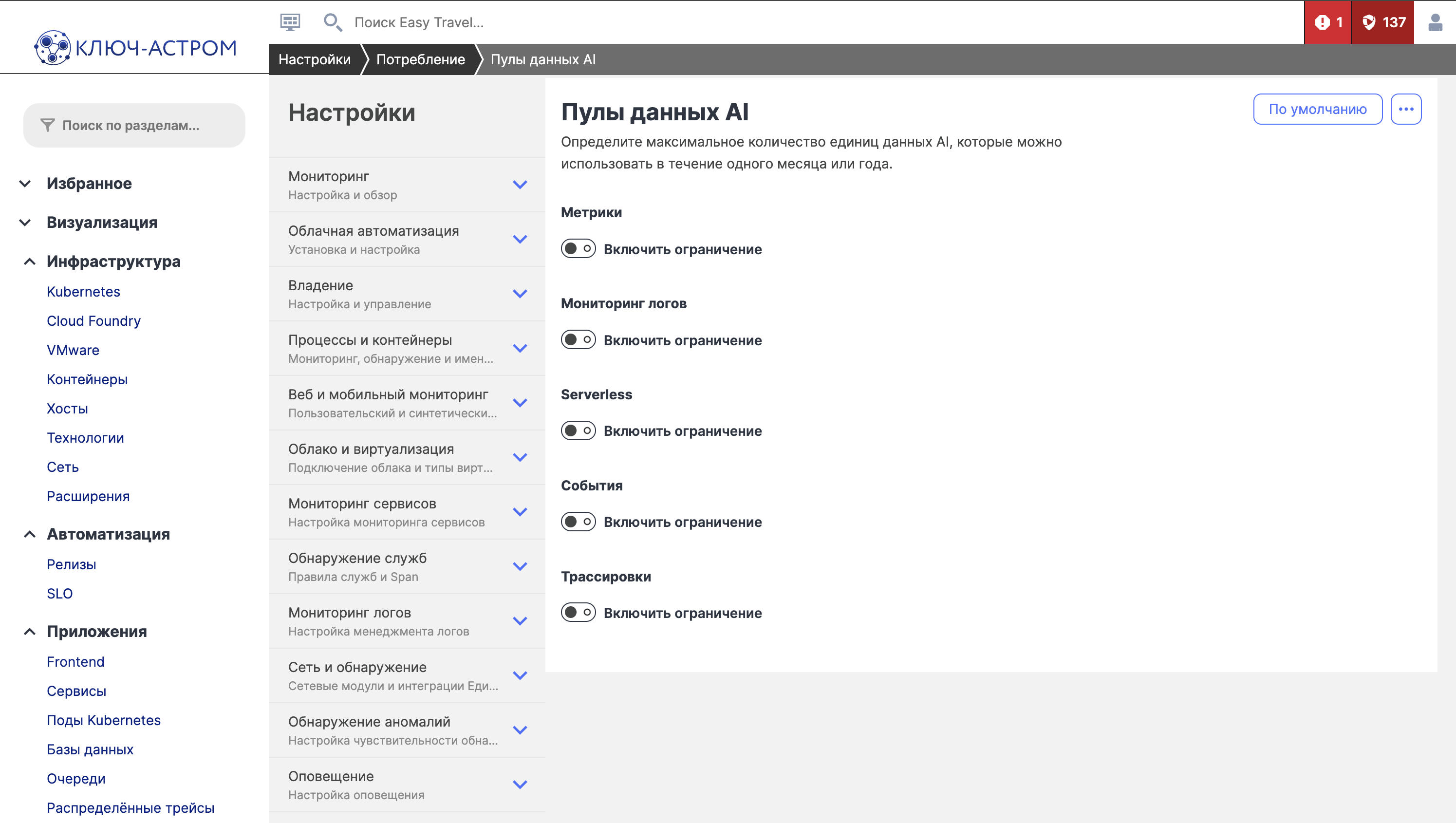Open the problems alert indicator showing 1
1456x823 pixels.
(1327, 22)
